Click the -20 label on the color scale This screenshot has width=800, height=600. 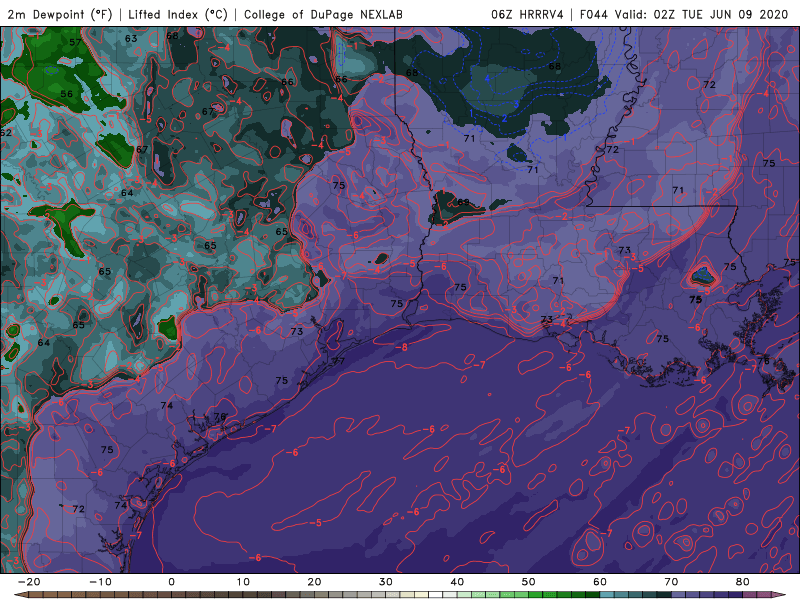(29, 582)
